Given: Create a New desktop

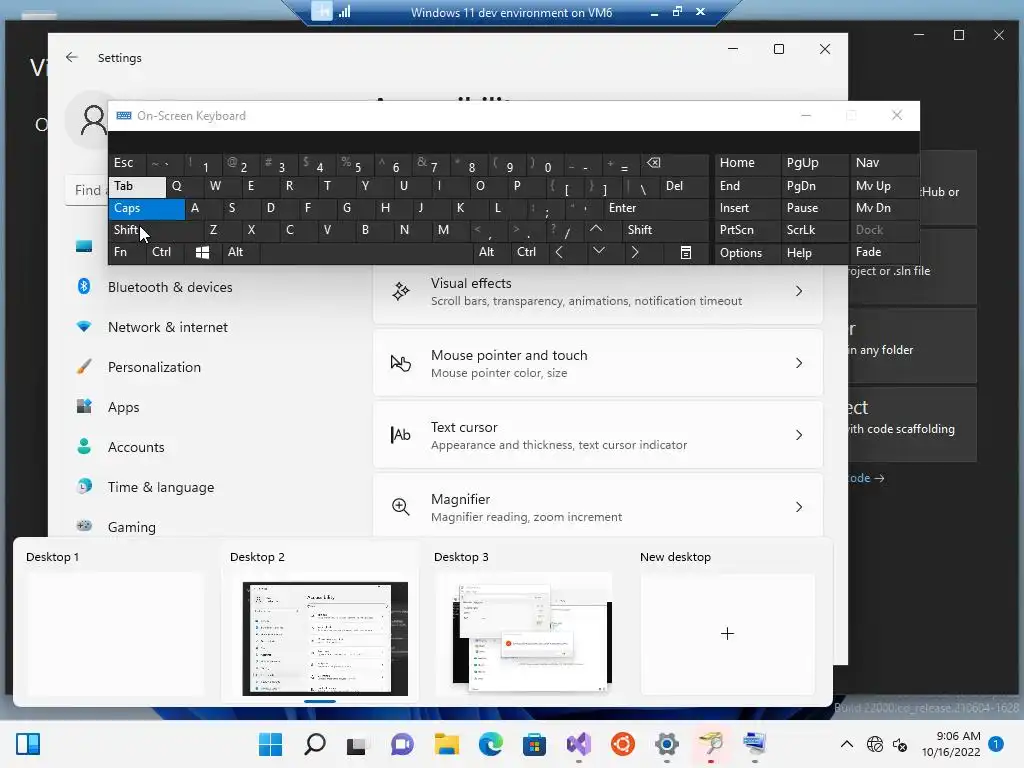Looking at the screenshot, I should pyautogui.click(x=728, y=633).
